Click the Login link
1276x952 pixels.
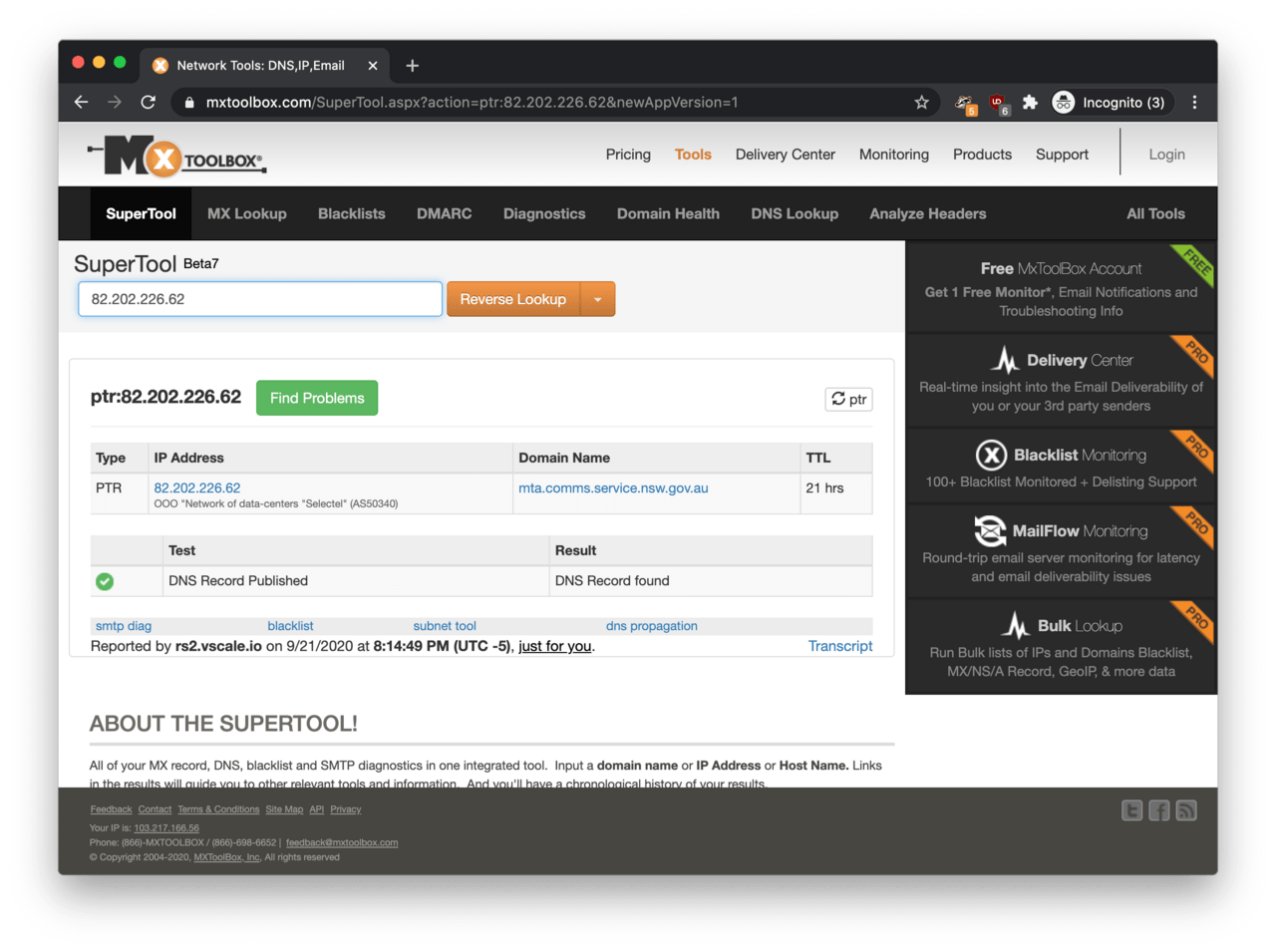pos(1166,155)
